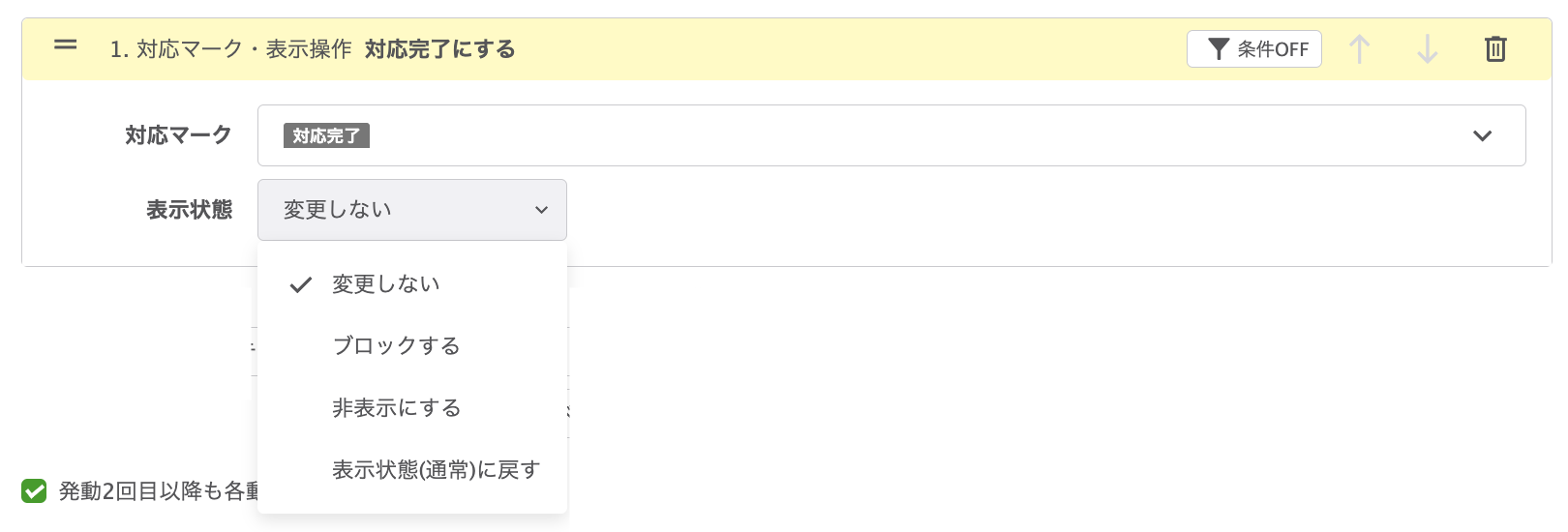Select 表示状態(通常)に戻す option
The height and width of the screenshot is (532, 1568).
point(436,470)
